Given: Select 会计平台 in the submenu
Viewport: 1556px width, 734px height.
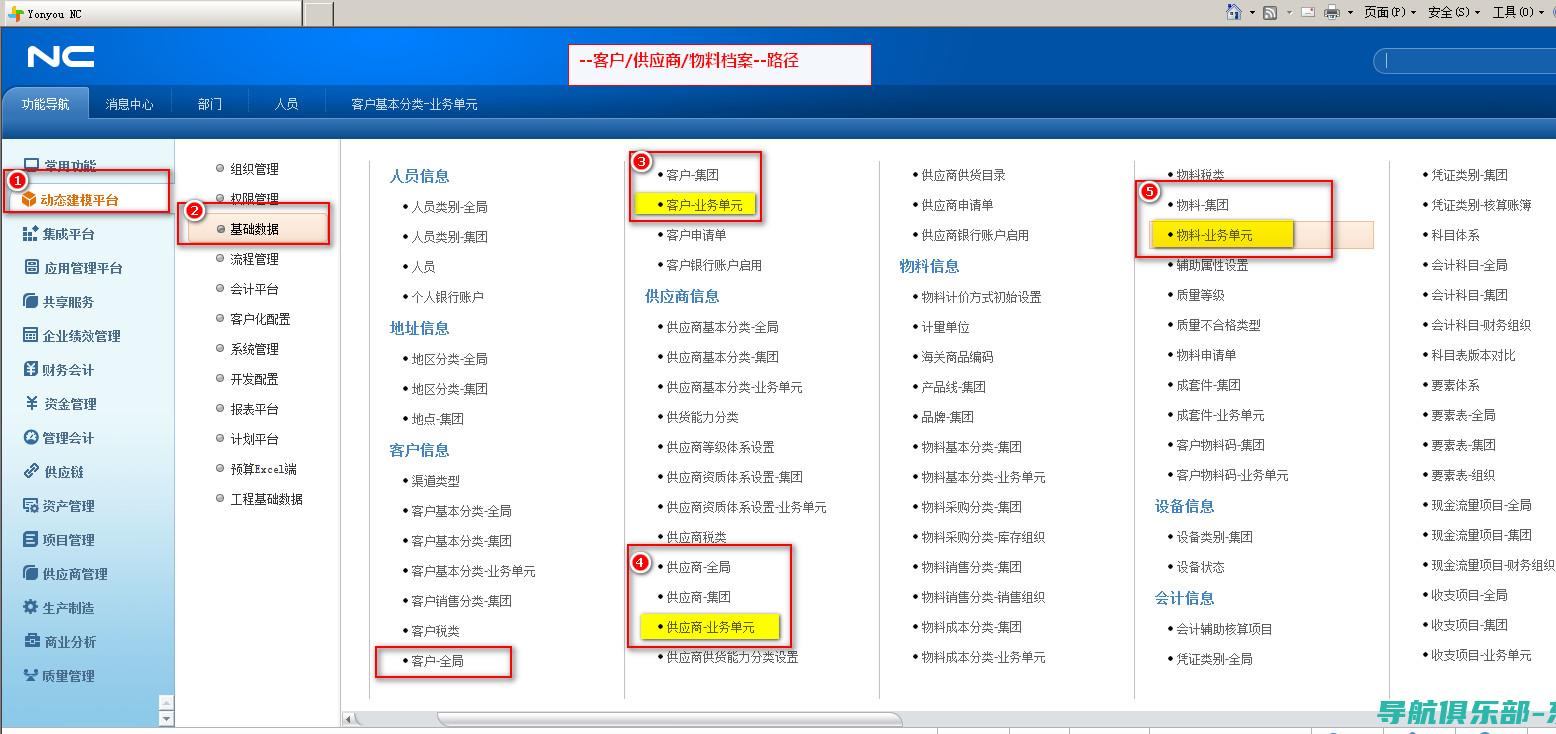Looking at the screenshot, I should point(254,289).
